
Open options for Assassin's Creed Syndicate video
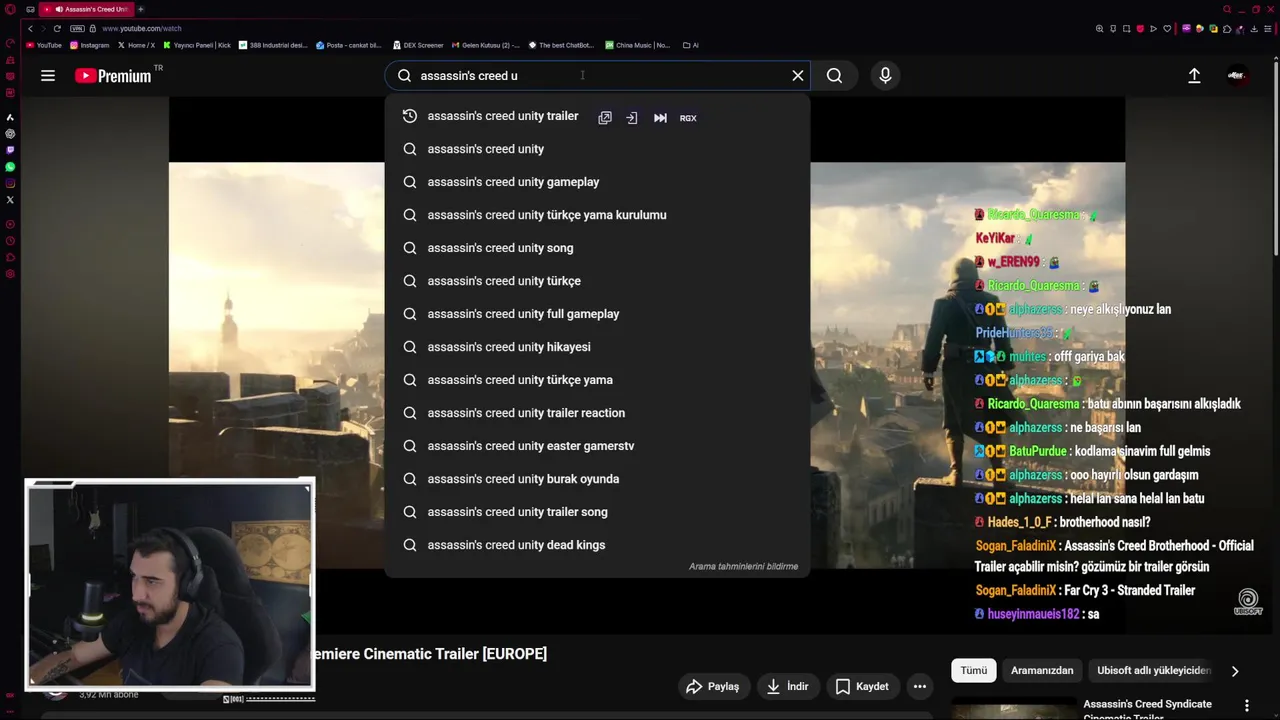pos(1246,704)
